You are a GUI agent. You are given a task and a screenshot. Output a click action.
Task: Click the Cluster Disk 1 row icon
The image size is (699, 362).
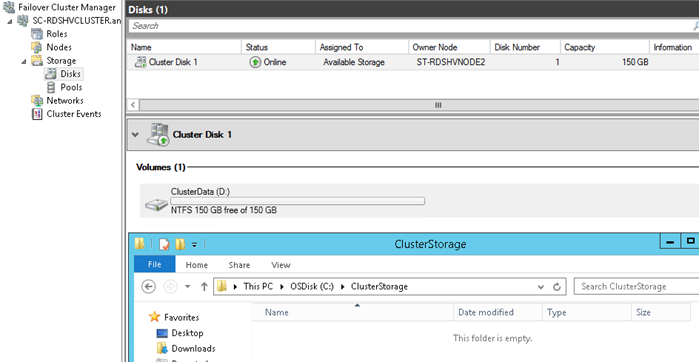click(140, 62)
